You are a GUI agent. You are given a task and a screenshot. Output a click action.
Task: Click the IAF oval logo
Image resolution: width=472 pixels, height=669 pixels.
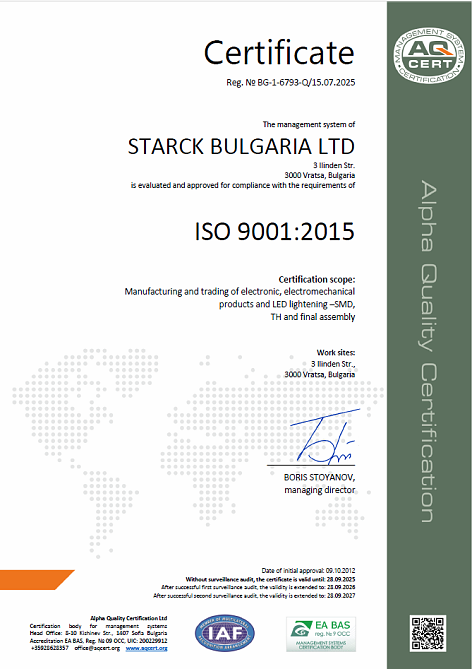click(224, 634)
